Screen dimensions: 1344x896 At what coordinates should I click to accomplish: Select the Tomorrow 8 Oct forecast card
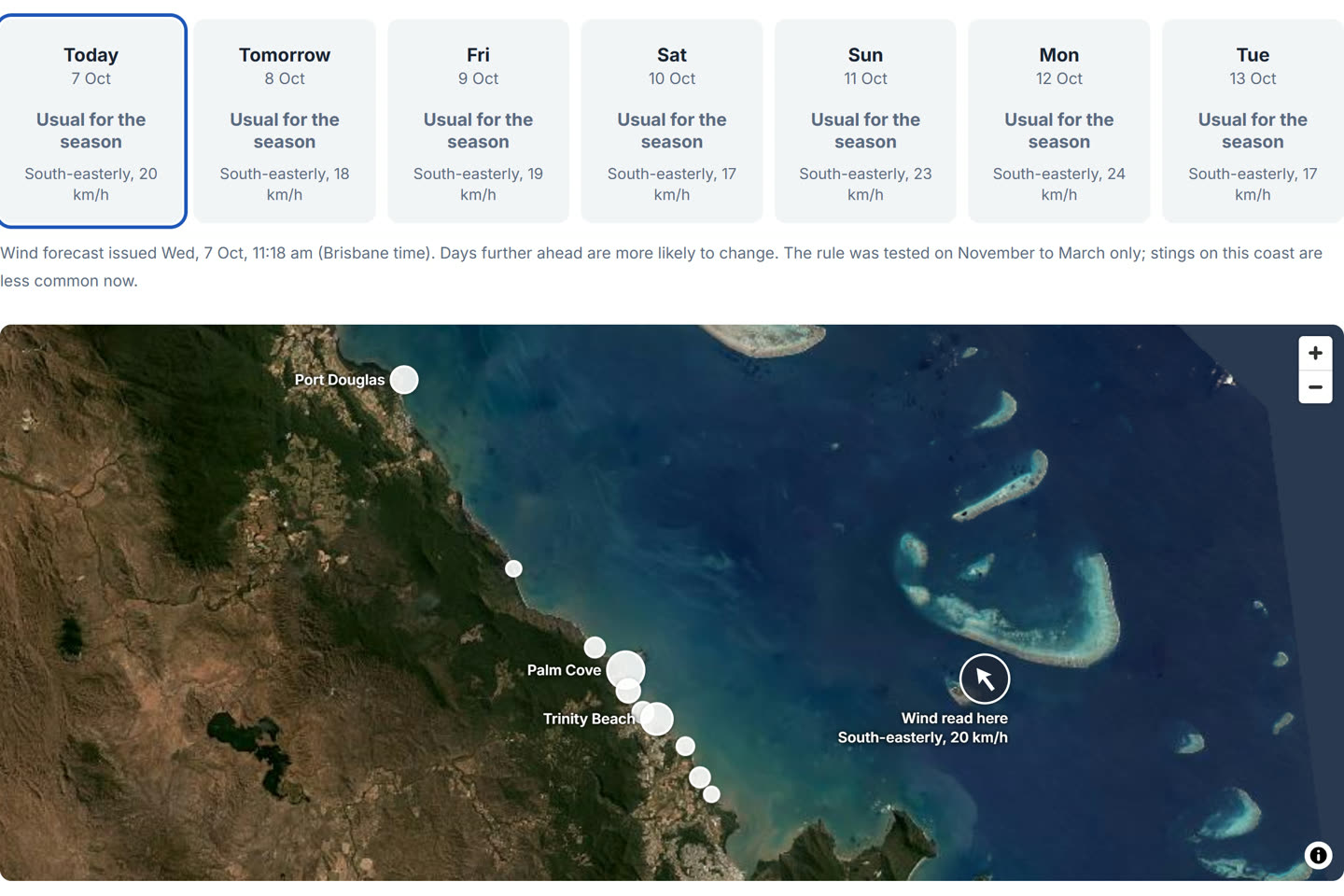285,121
